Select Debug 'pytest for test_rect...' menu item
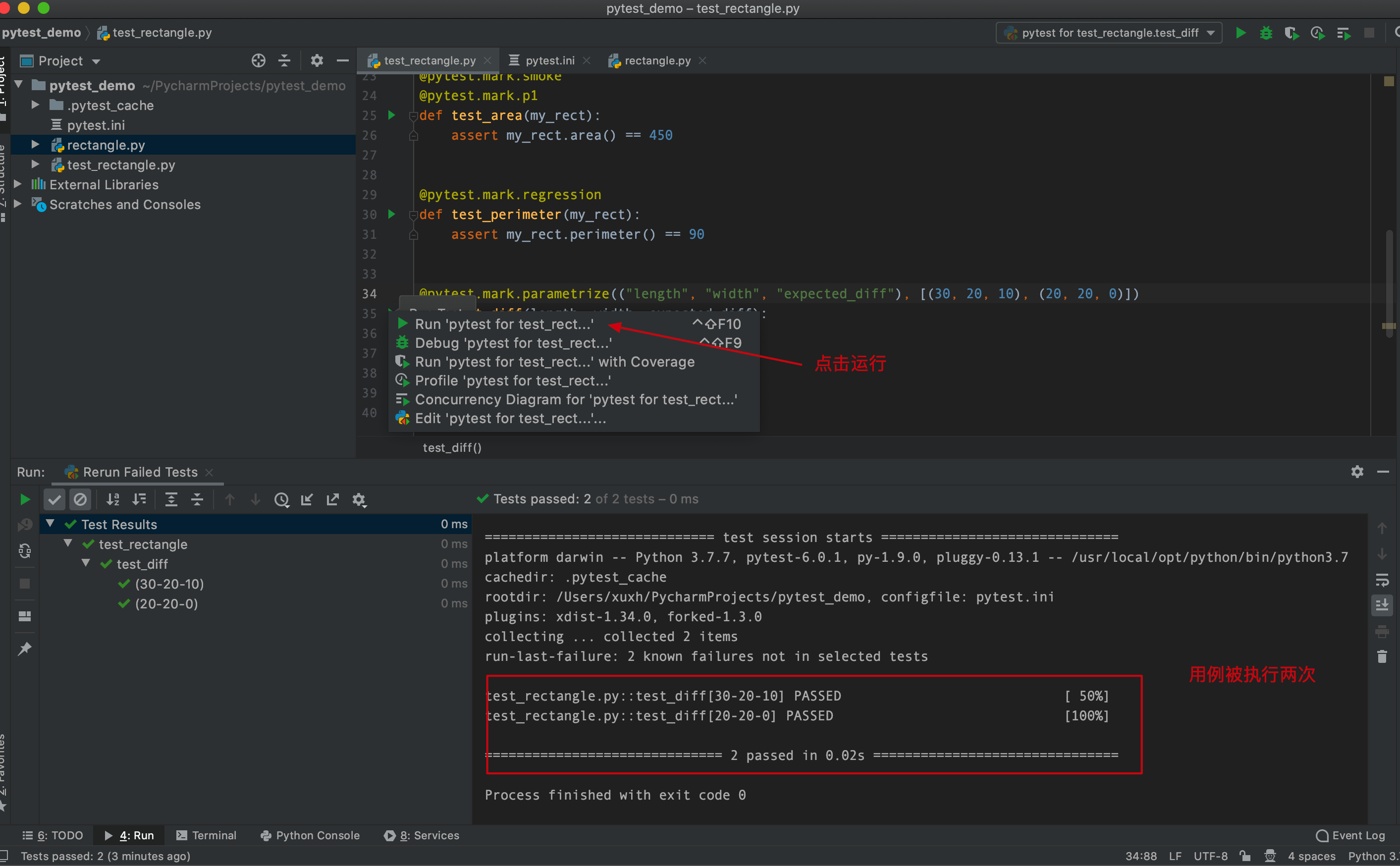This screenshot has width=1400, height=866. pos(574,343)
